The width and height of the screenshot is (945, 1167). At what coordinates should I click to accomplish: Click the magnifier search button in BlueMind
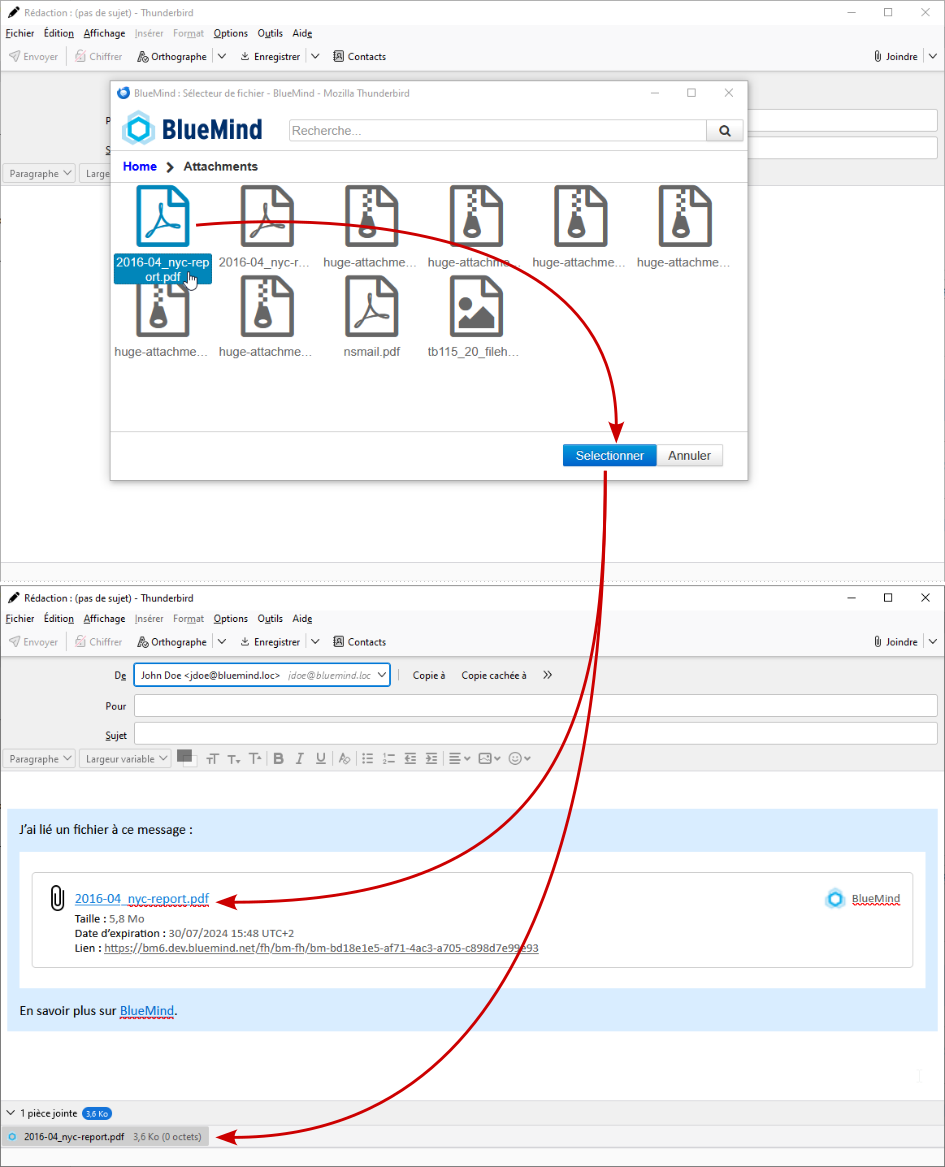pos(724,130)
